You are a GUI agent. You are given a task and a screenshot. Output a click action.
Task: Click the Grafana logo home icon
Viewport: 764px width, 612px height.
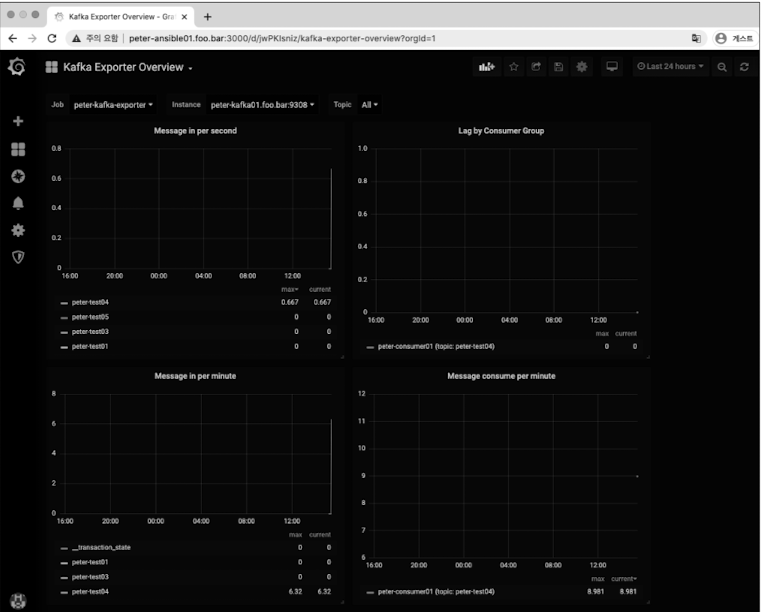pyautogui.click(x=18, y=67)
